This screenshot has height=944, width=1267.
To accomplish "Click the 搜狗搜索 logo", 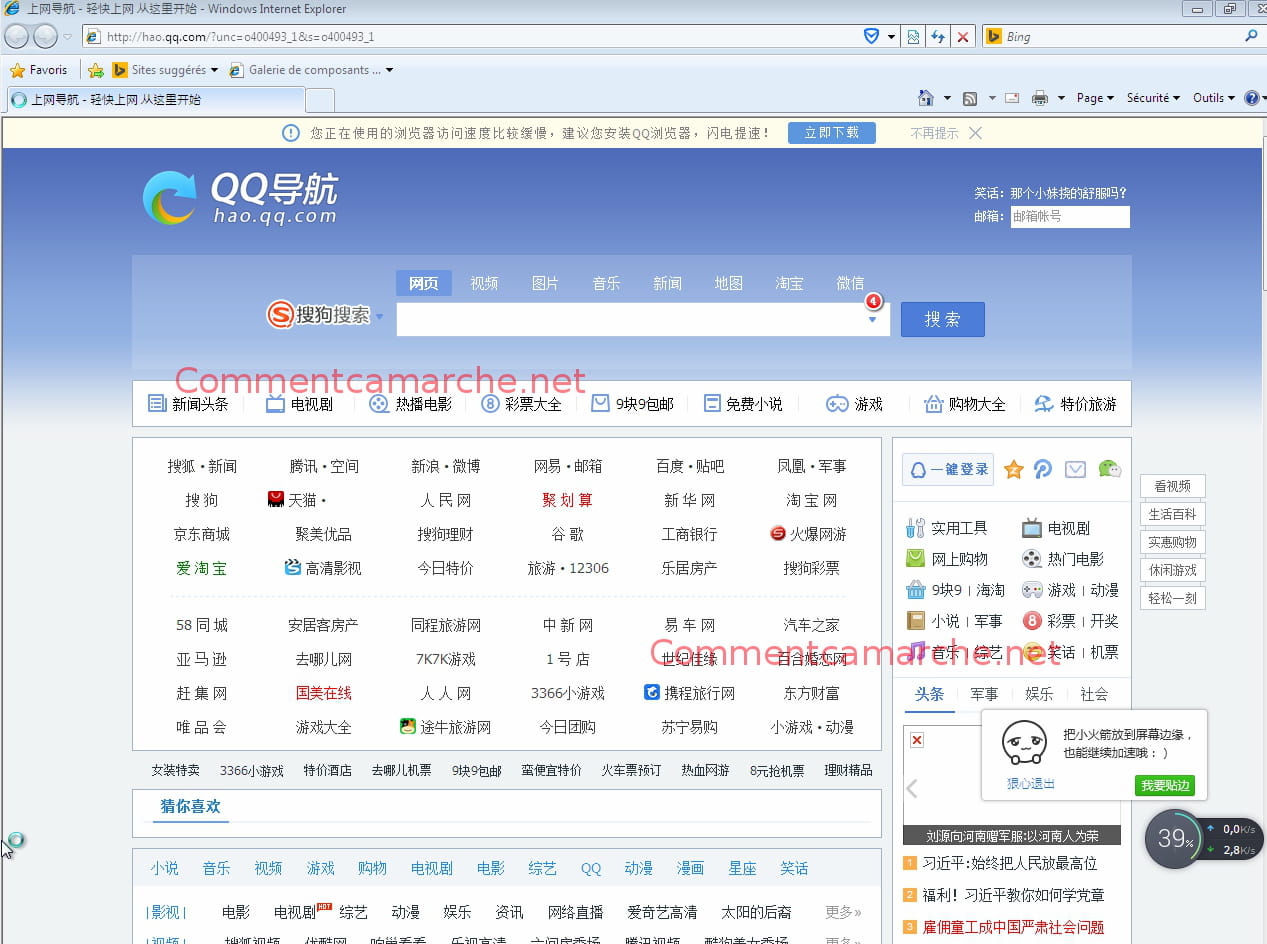I will (319, 315).
